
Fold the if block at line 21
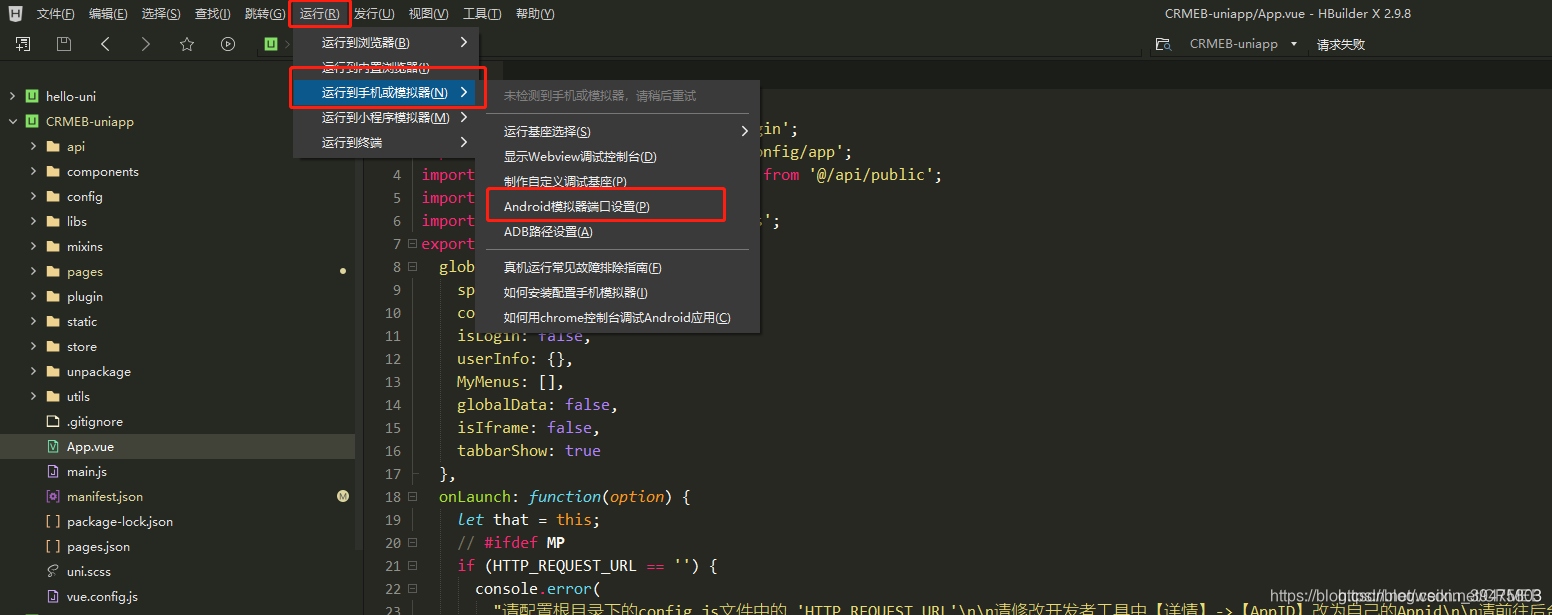tap(411, 566)
